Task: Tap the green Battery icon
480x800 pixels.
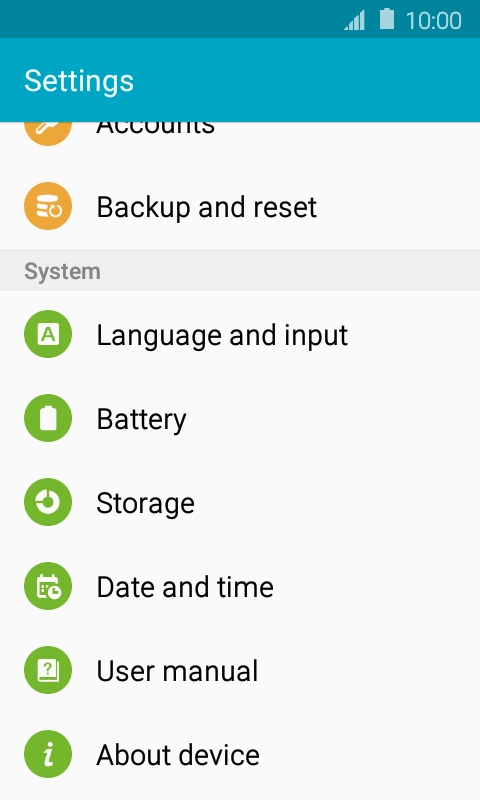Action: (x=48, y=418)
